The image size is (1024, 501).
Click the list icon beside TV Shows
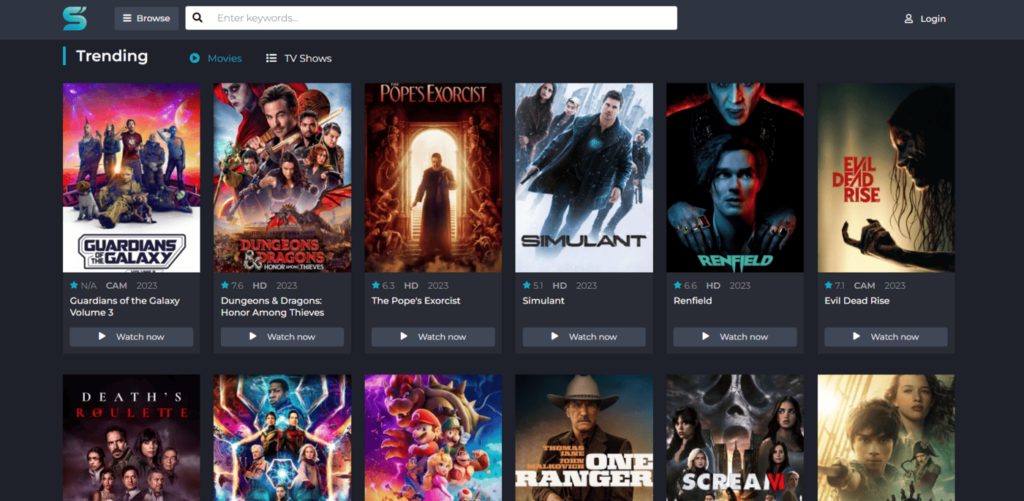271,58
